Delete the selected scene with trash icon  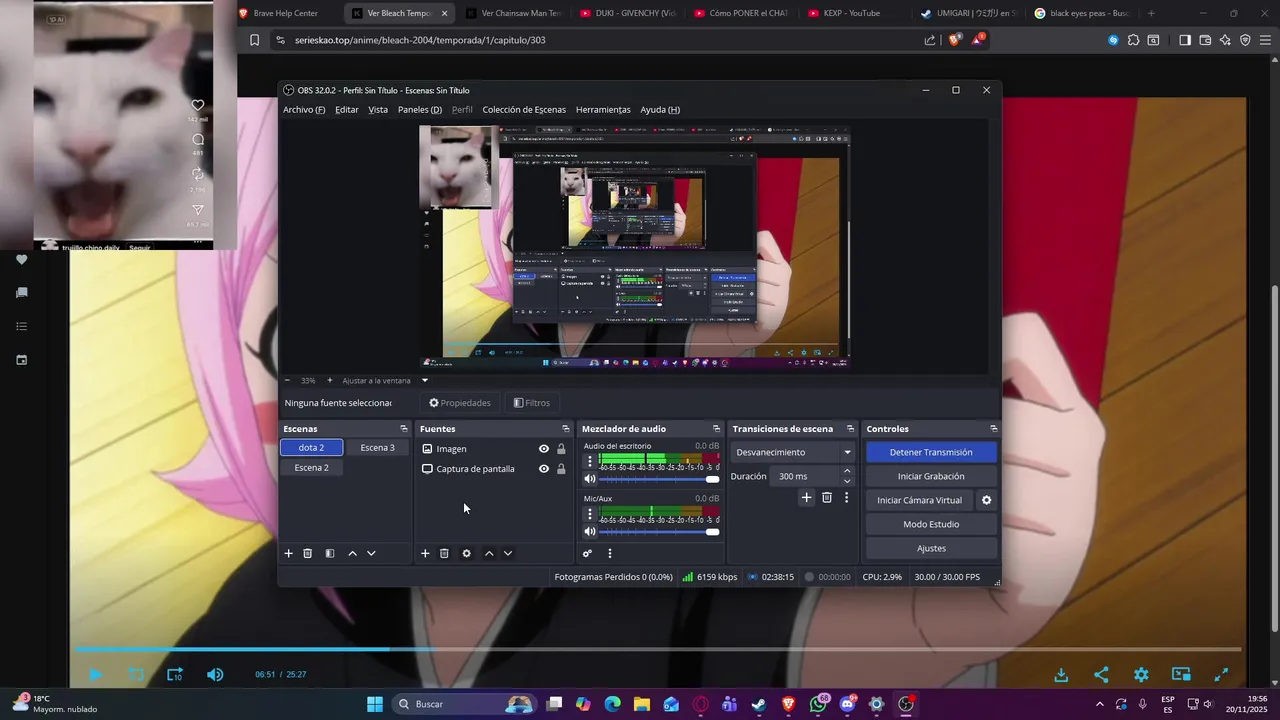308,553
